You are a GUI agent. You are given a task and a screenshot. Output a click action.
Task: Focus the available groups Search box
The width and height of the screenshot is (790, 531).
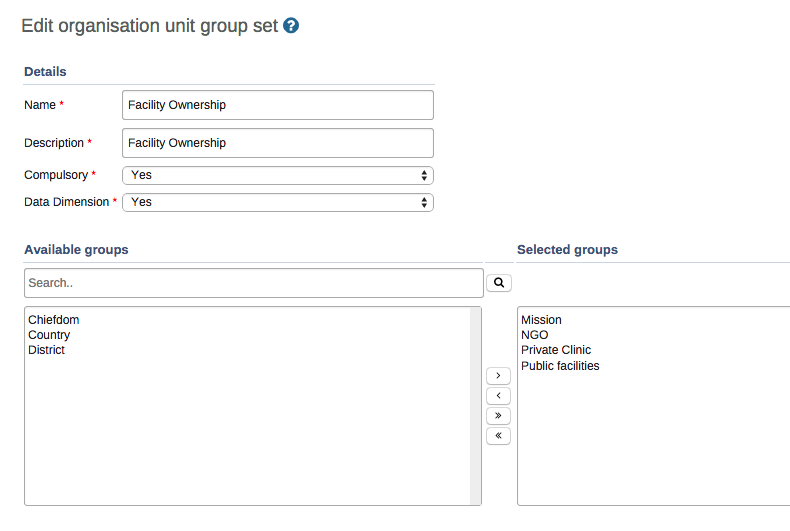[254, 283]
